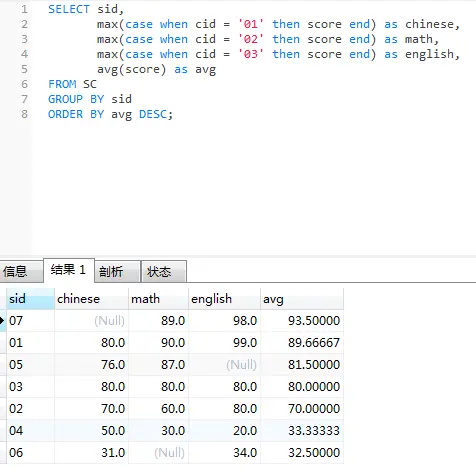Image resolution: width=476 pixels, height=473 pixels.
Task: Select sid cell 05
Action: point(30,365)
